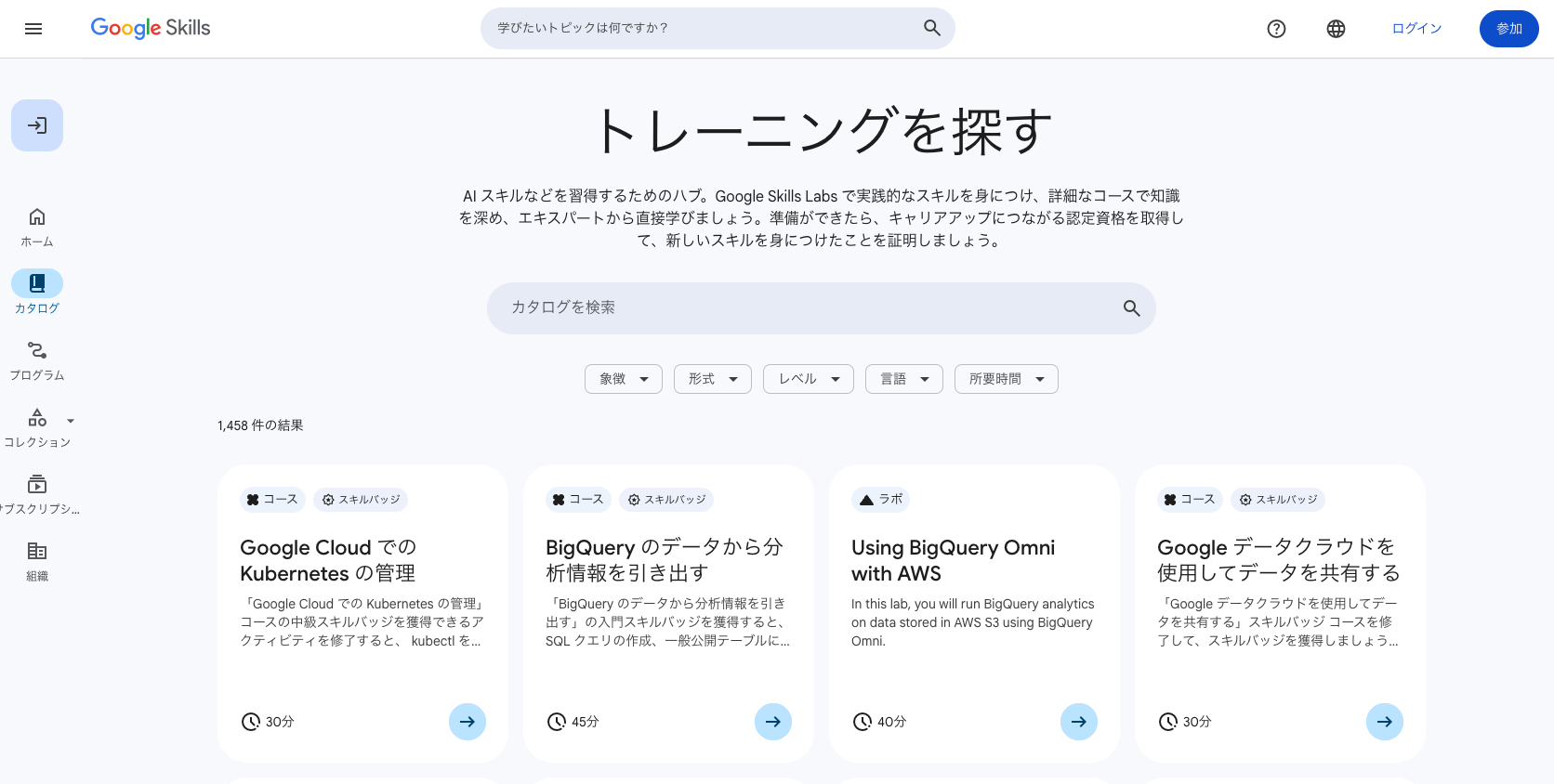The width and height of the screenshot is (1554, 784).
Task: Open the Google データクラウド course arrow button
Action: 1385,722
